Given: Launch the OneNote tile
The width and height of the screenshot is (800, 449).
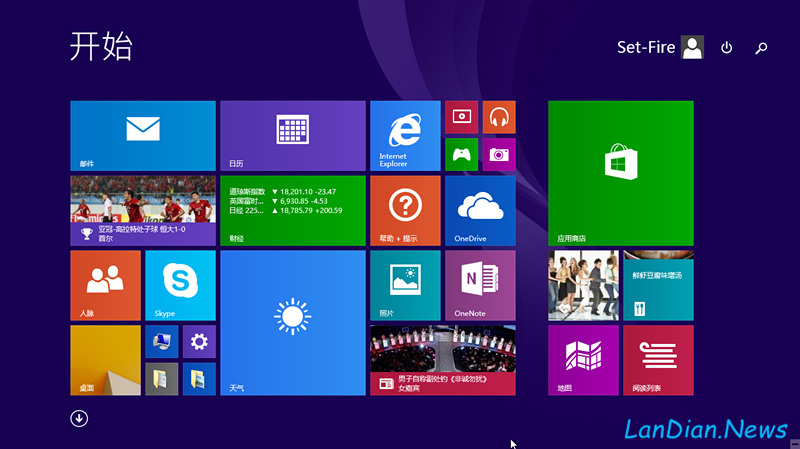Looking at the screenshot, I should 480,285.
